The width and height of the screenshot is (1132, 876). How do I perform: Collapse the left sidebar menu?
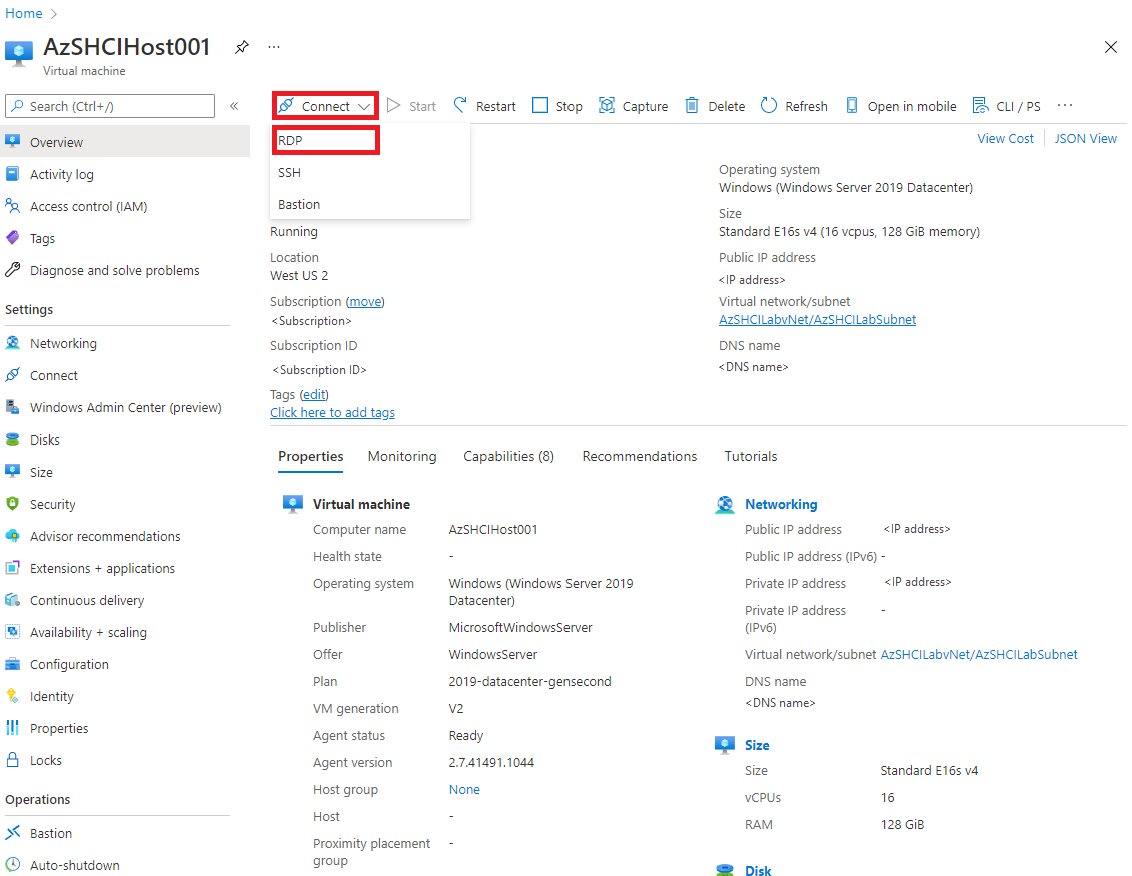click(x=234, y=106)
